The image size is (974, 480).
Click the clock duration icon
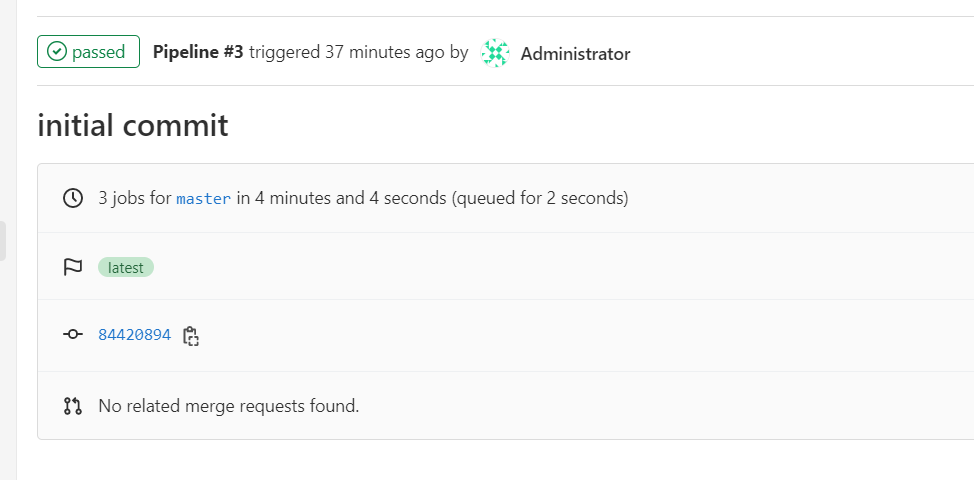point(73,198)
